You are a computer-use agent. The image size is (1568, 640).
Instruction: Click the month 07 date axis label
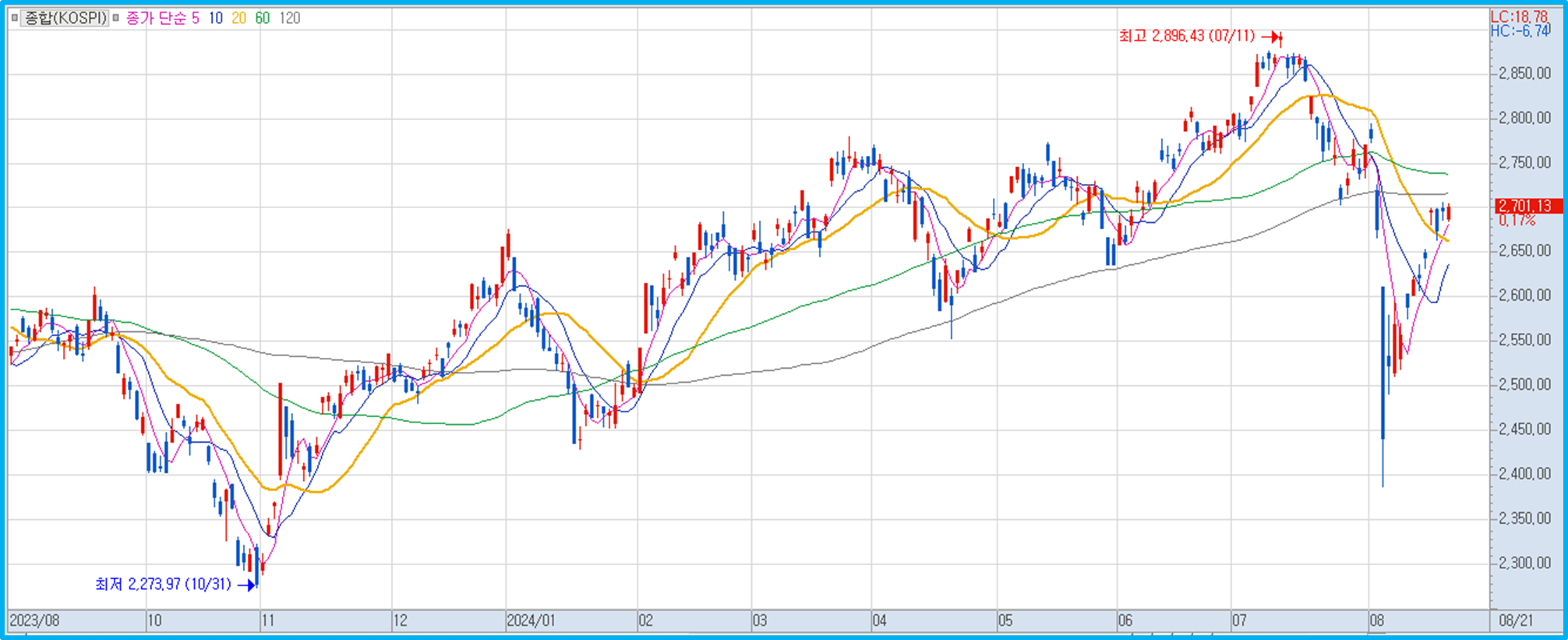point(1239,621)
